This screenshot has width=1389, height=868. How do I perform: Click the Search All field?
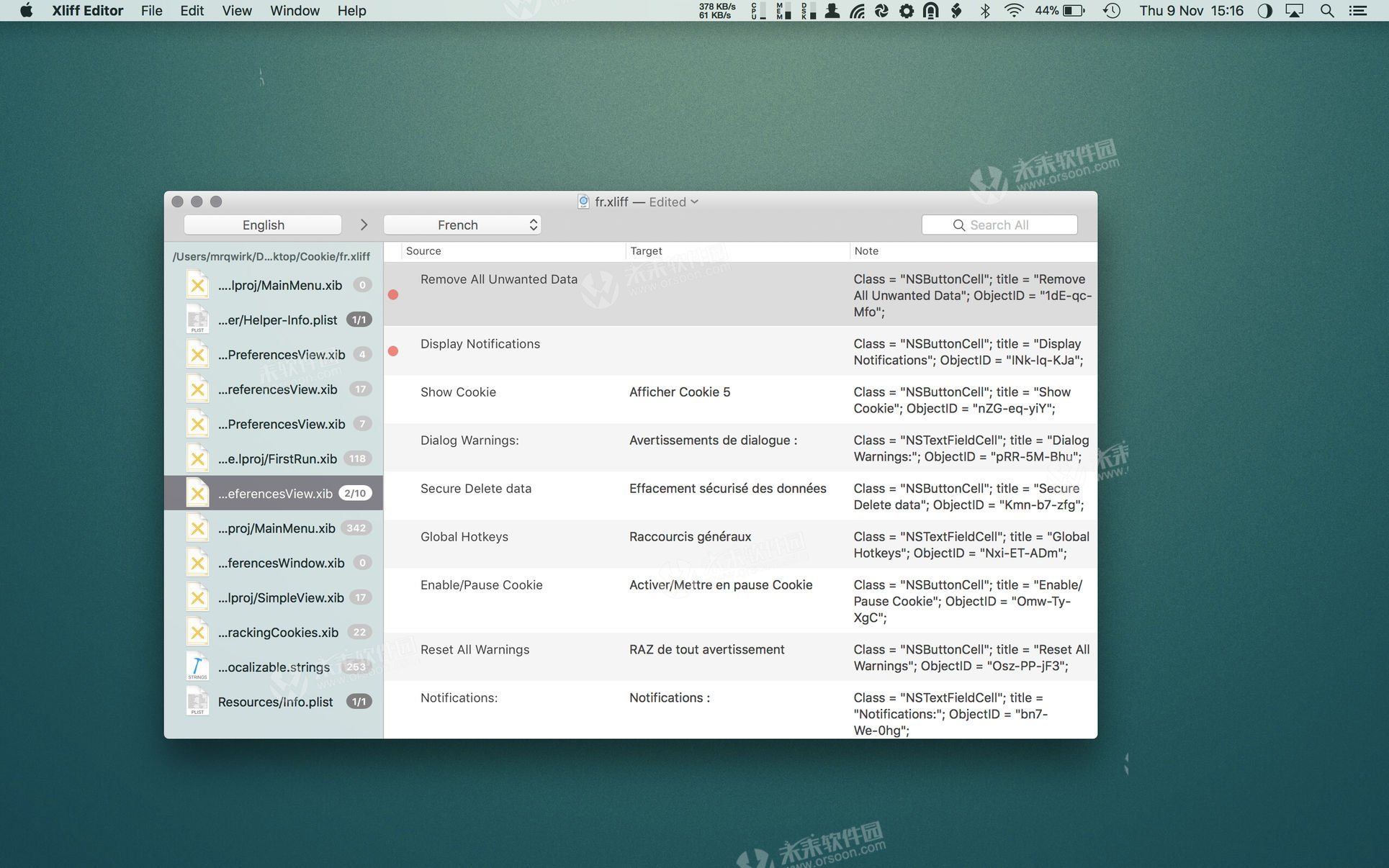click(x=999, y=225)
